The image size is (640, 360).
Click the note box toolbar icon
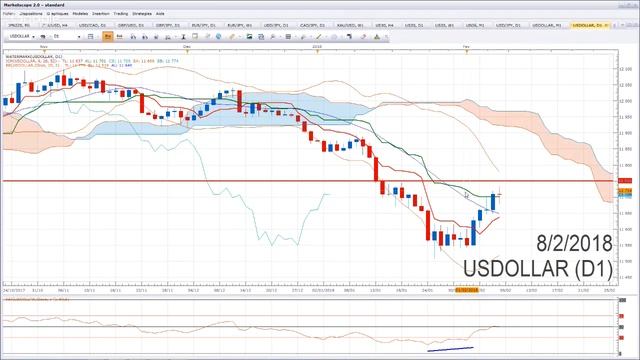click(x=195, y=37)
